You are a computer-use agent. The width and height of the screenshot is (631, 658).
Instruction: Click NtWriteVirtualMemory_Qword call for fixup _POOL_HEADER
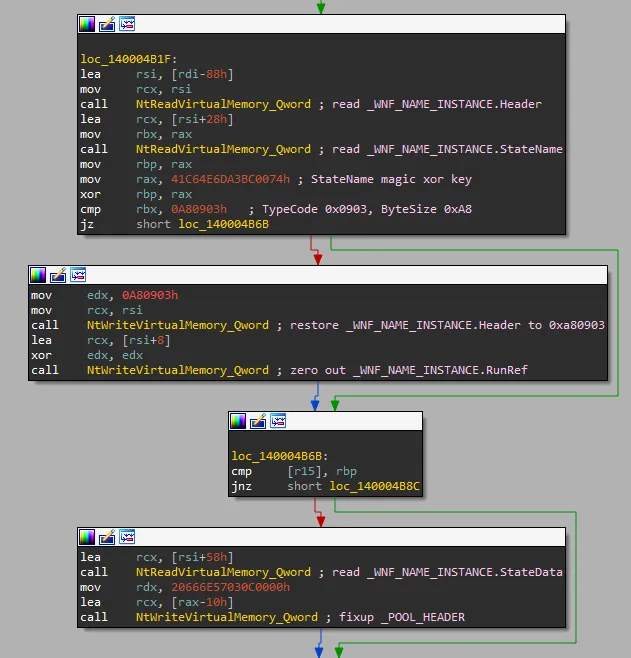(227, 617)
